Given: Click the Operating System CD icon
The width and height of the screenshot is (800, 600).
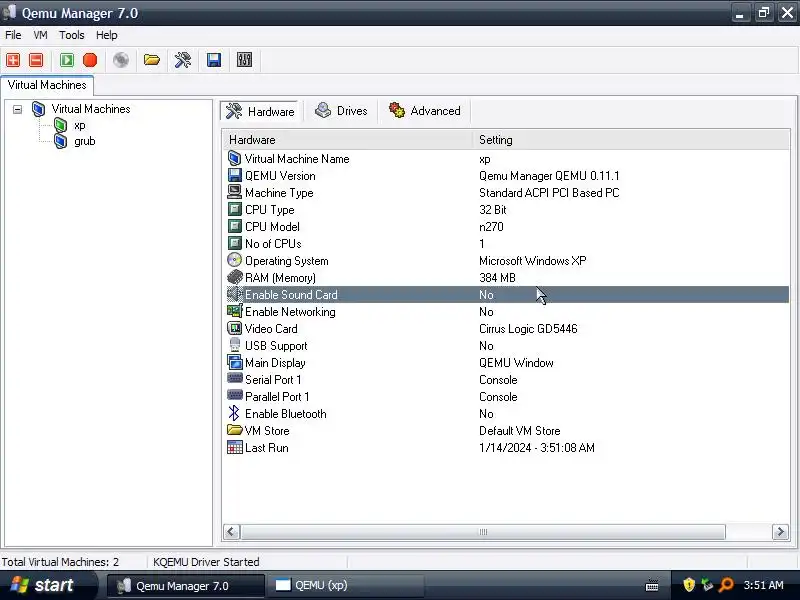Looking at the screenshot, I should (x=235, y=260).
